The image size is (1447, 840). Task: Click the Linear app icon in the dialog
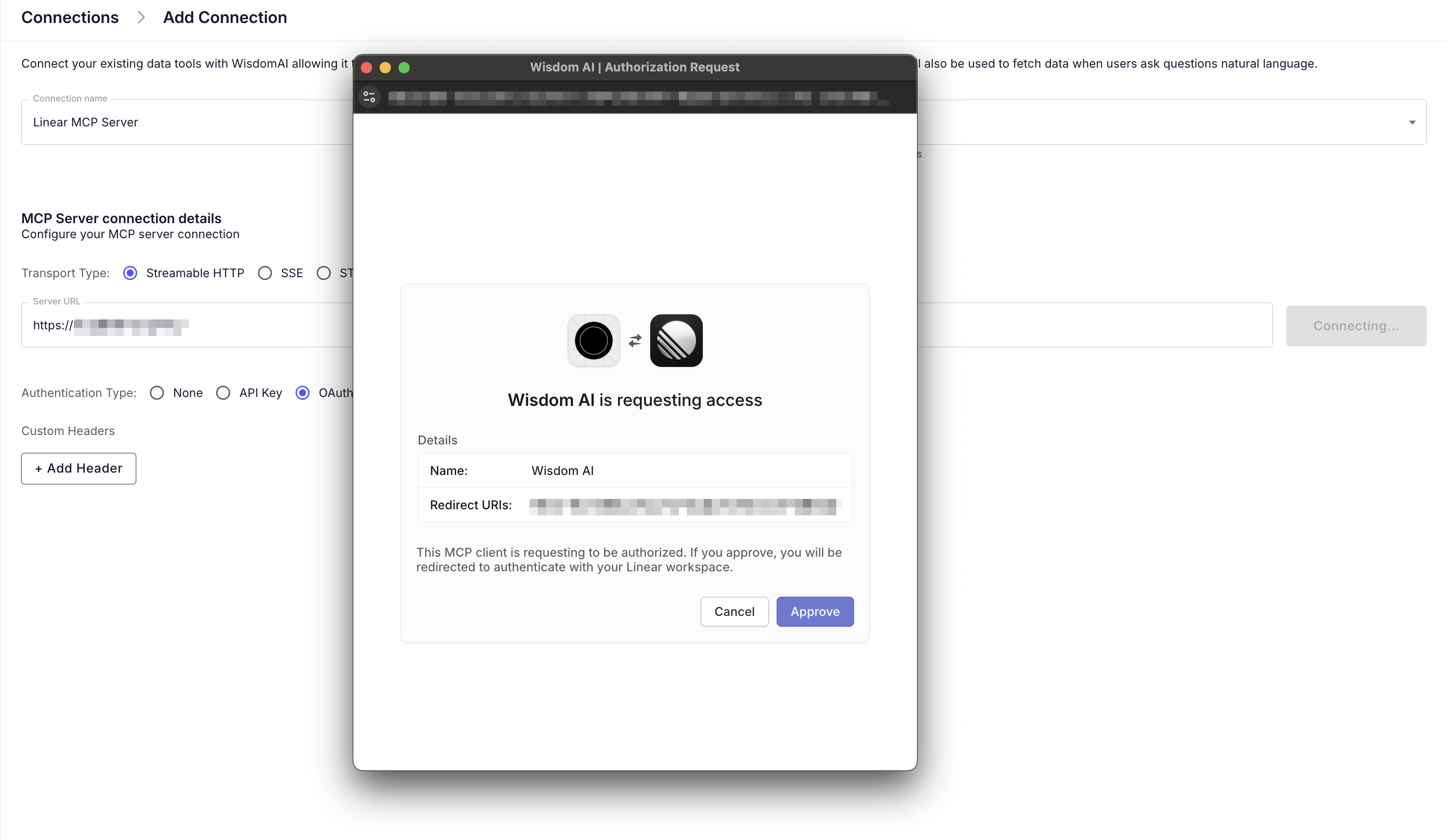coord(676,341)
